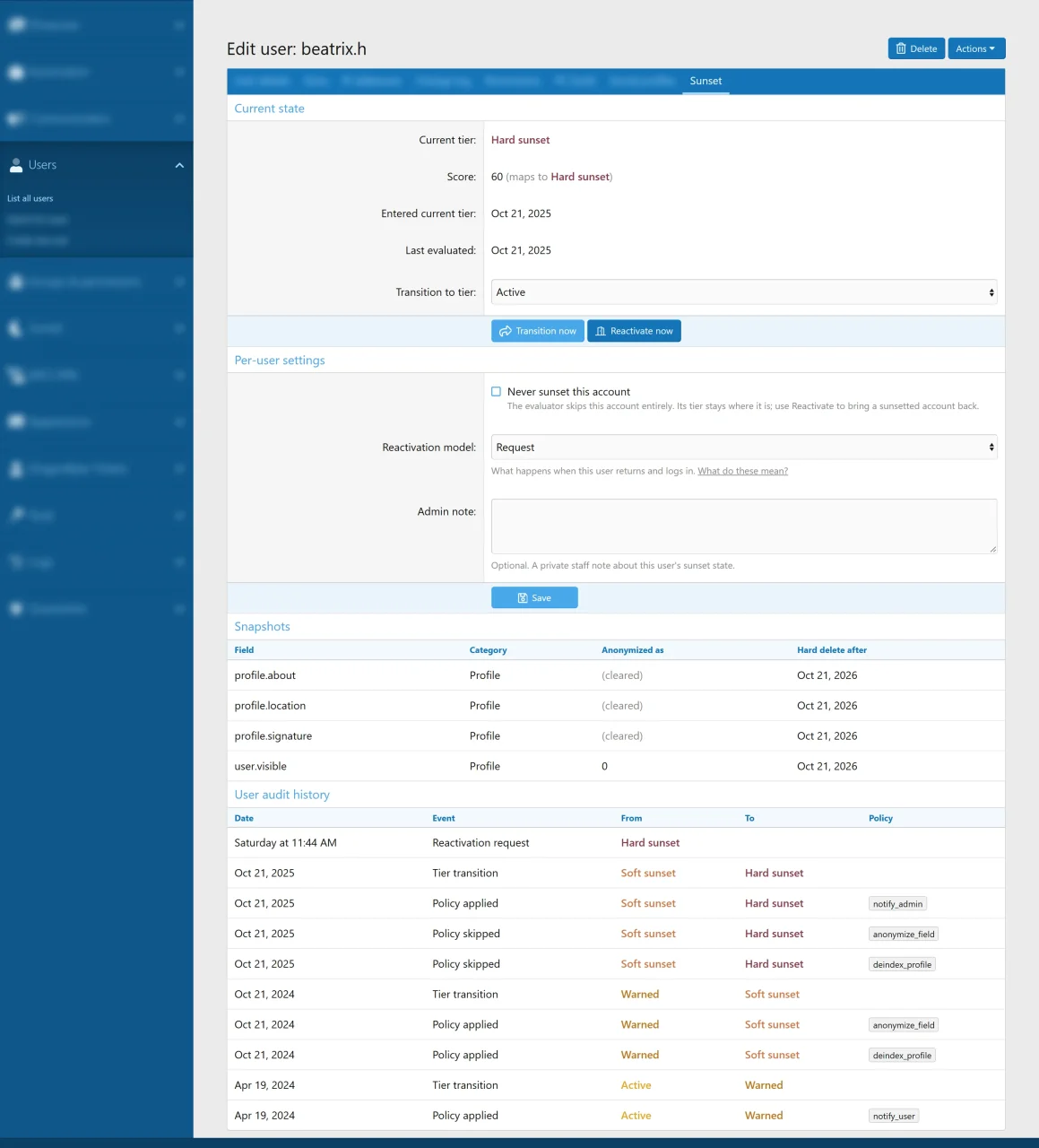Click the From column header
This screenshot has height=1148, width=1039.
click(632, 818)
